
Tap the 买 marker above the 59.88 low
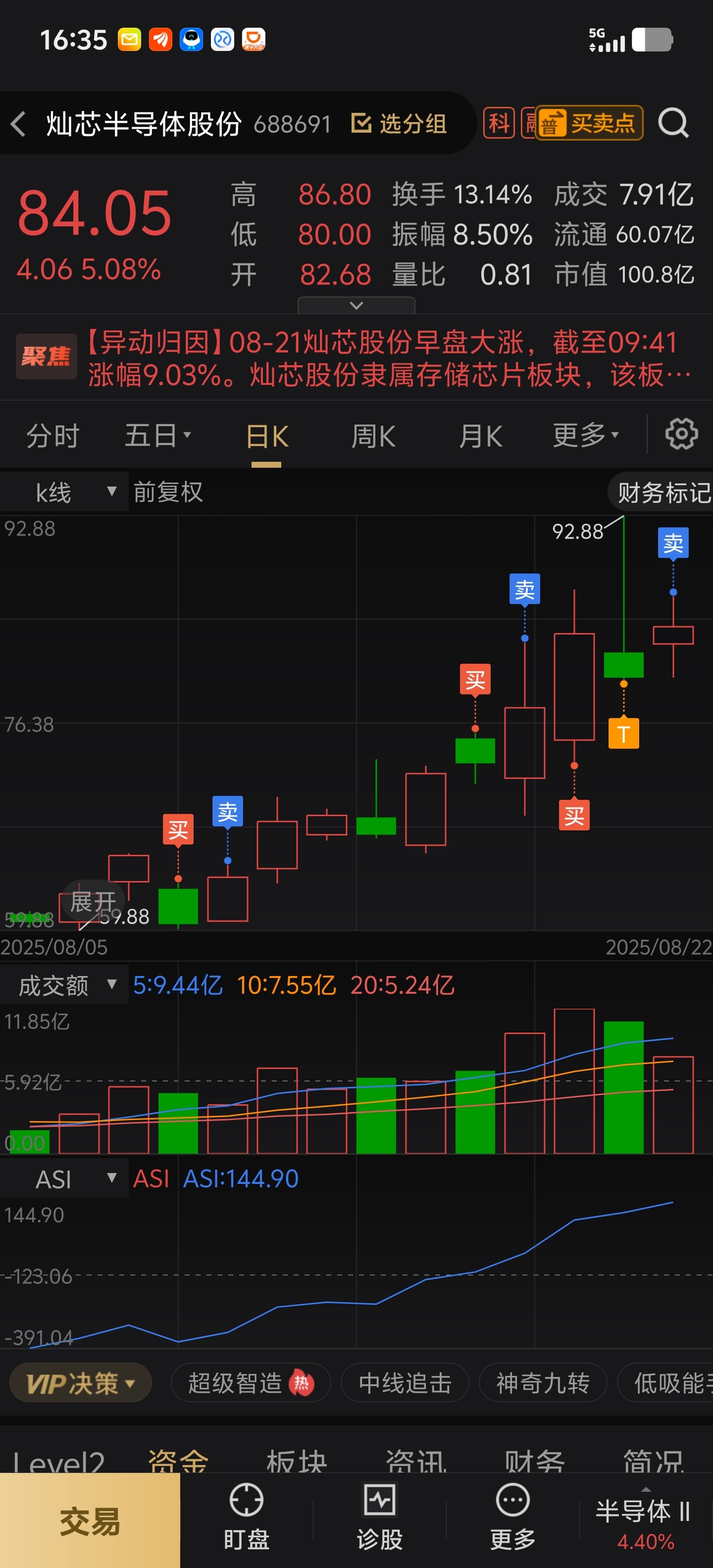[178, 829]
